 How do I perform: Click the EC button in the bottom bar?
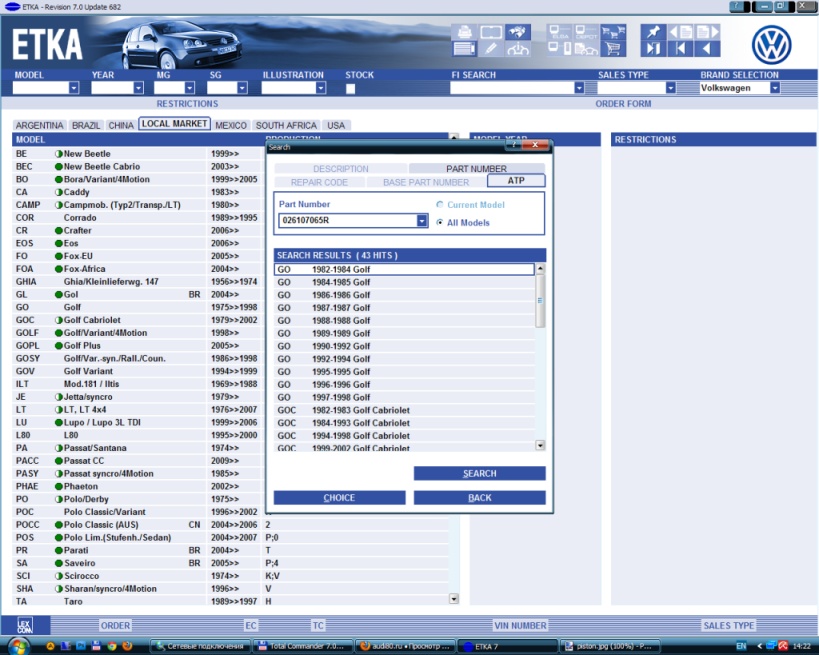tap(251, 625)
